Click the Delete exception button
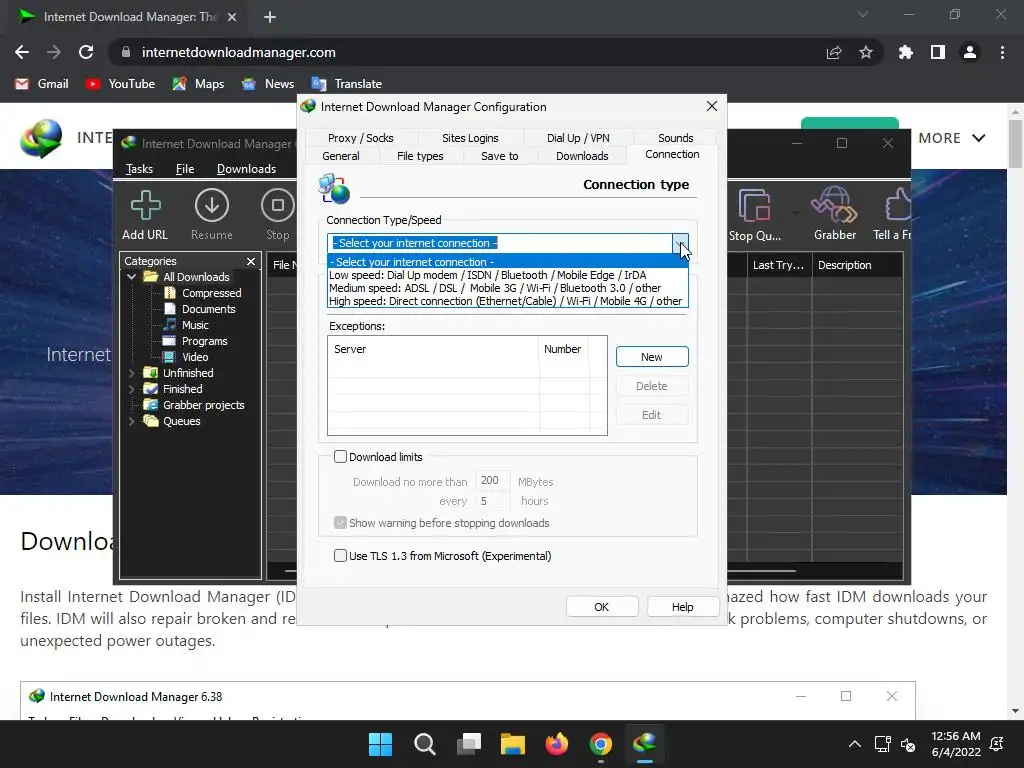The image size is (1024, 768). [x=652, y=386]
